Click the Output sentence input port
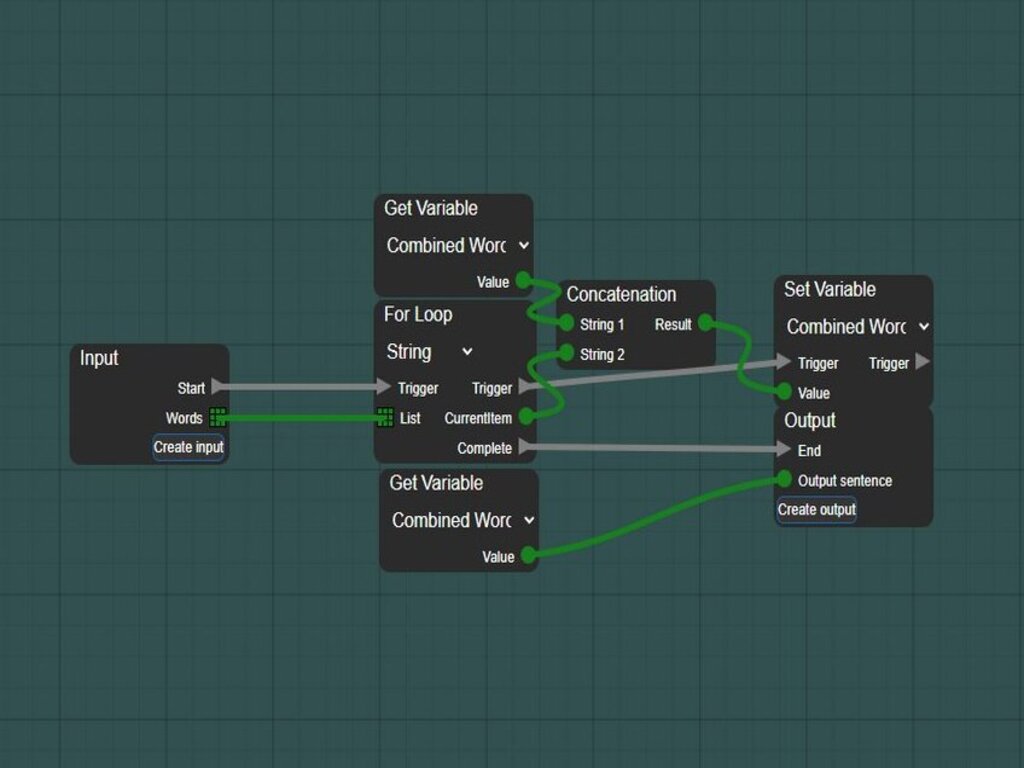1024x768 pixels. [784, 479]
